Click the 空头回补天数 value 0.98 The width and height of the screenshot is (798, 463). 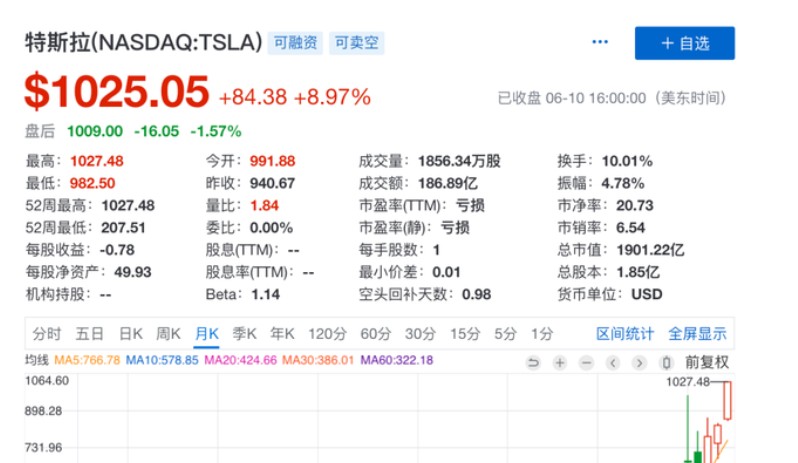pyautogui.click(x=476, y=295)
